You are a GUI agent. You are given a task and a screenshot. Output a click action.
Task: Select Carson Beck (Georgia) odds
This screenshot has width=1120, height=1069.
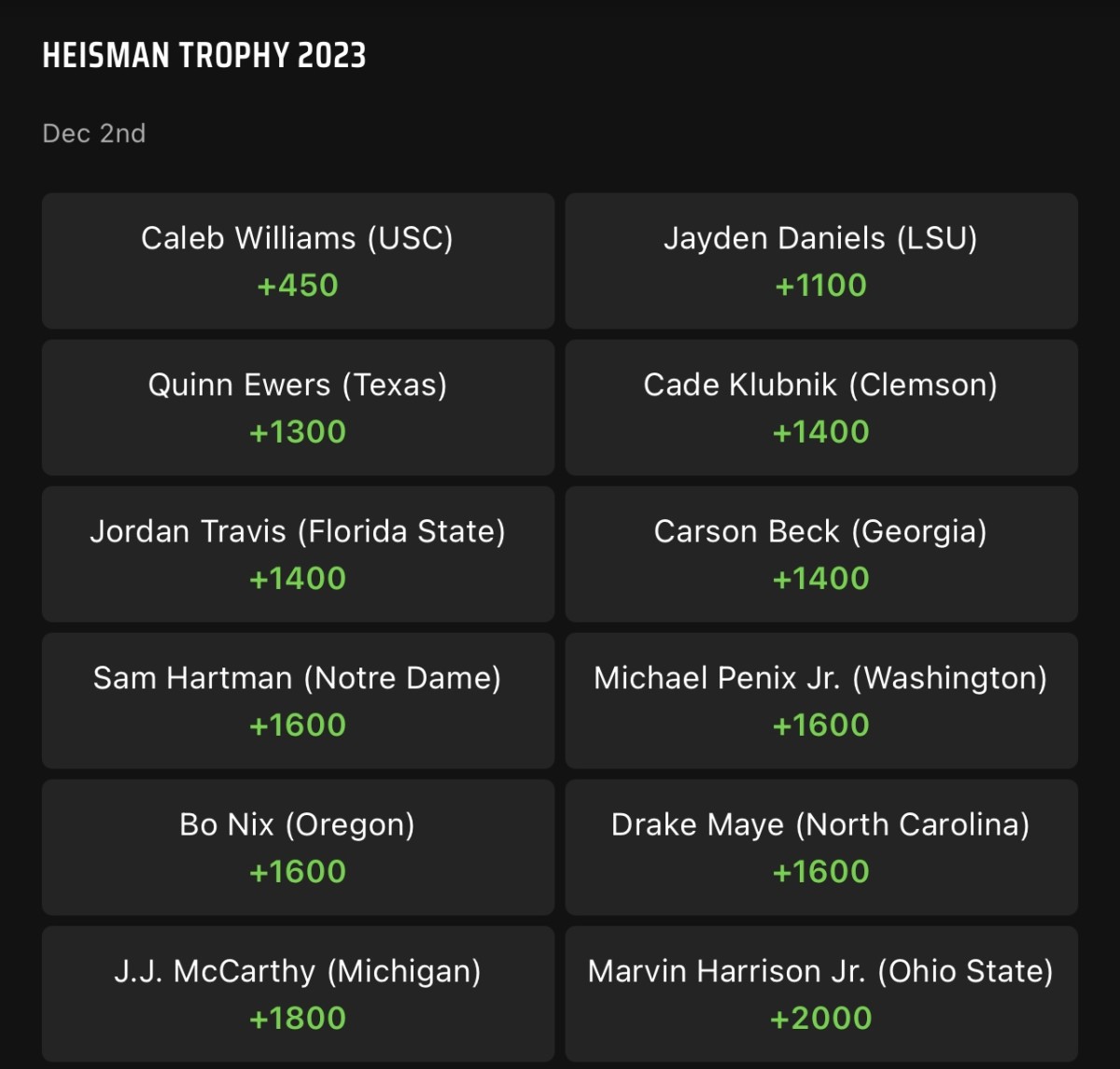[820, 554]
